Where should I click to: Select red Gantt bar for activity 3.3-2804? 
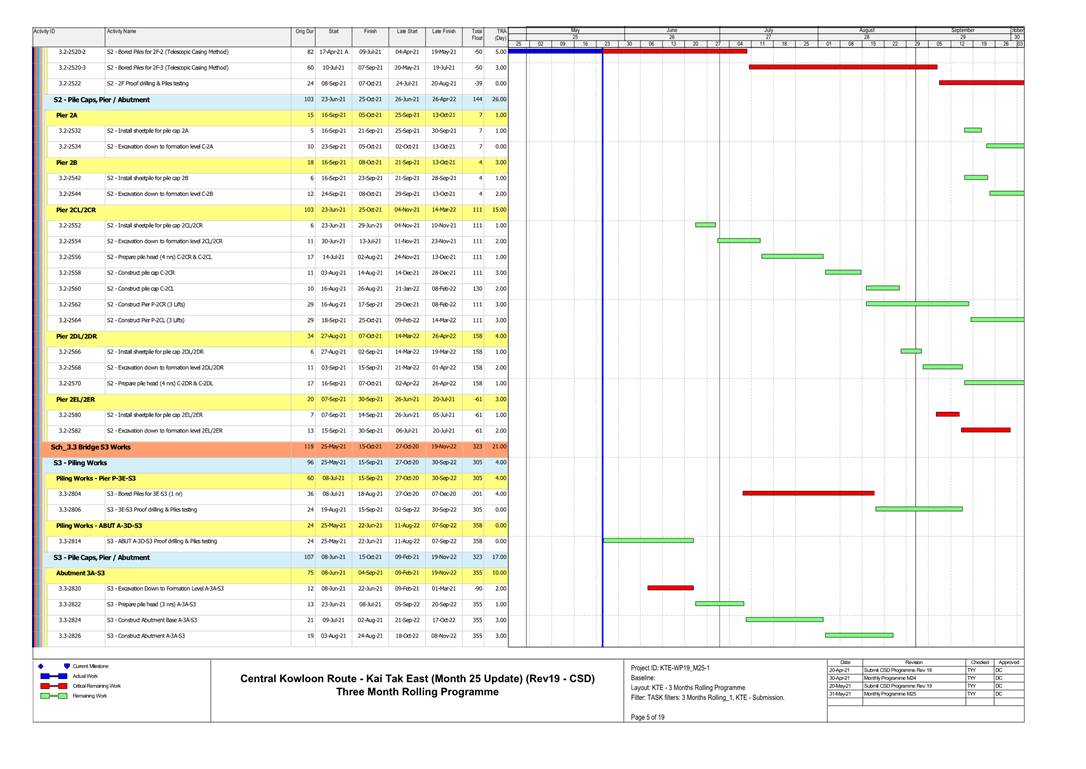(x=808, y=493)
